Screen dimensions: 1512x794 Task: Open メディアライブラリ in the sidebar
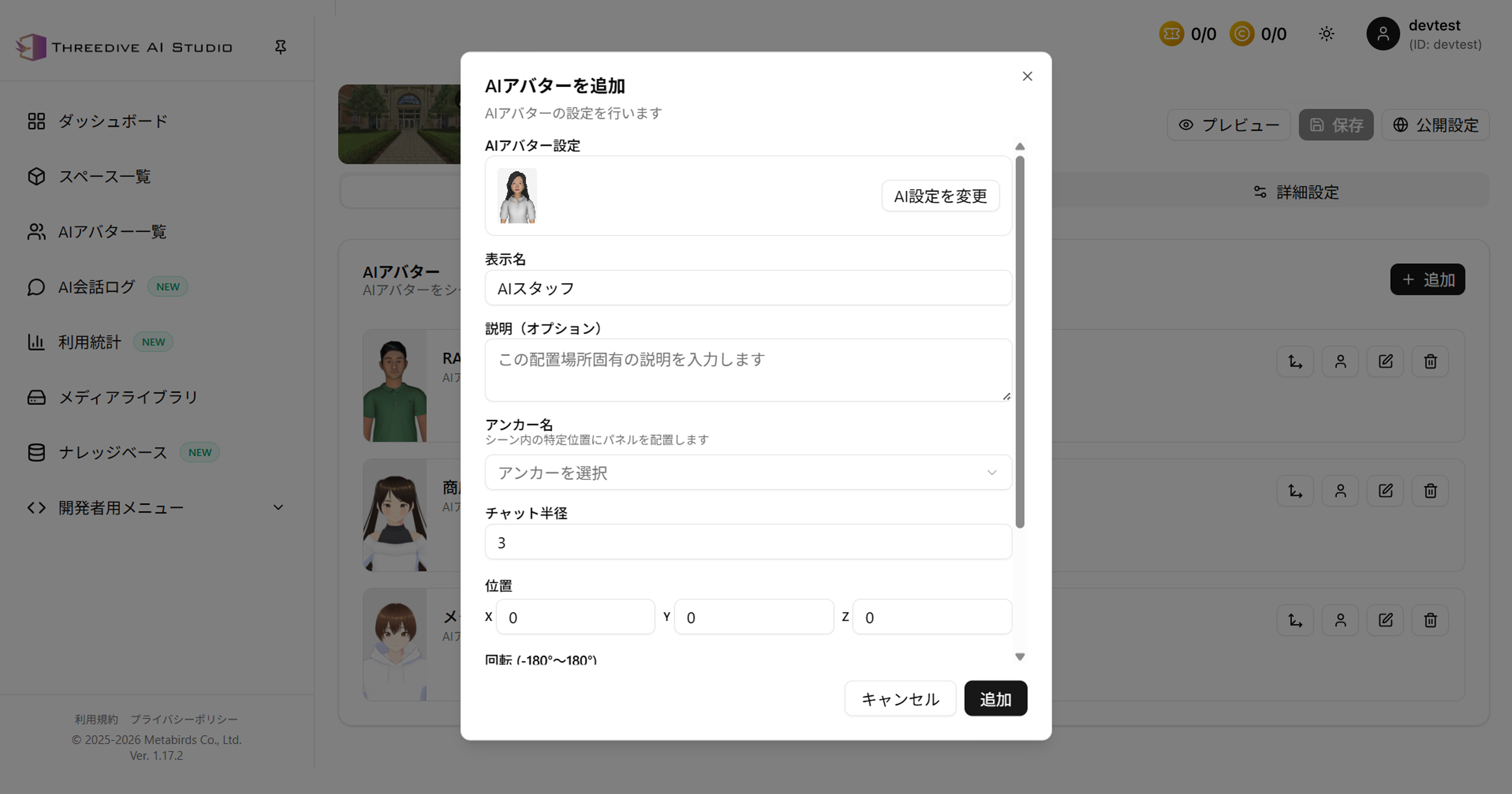pyautogui.click(x=113, y=398)
